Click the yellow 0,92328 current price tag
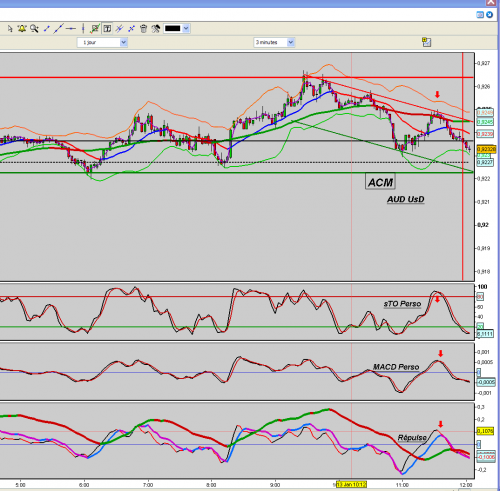This screenshot has height=491, width=500. [486, 149]
